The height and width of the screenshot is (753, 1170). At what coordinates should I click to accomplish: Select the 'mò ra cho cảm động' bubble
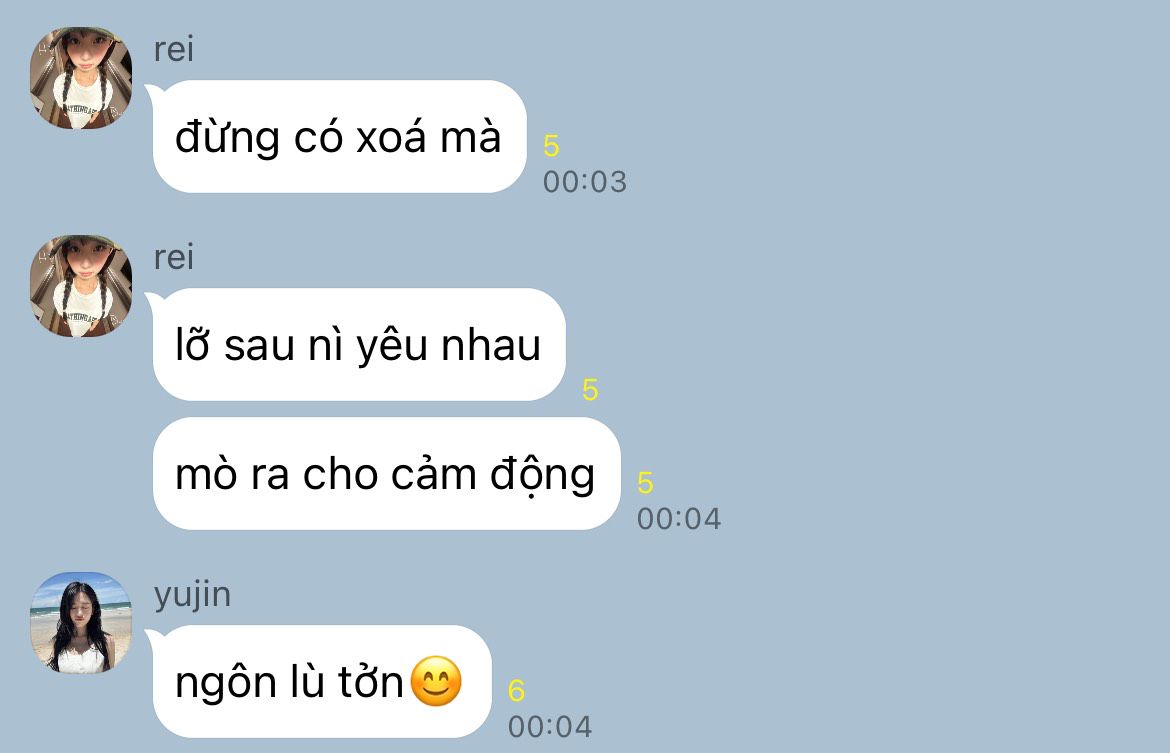pyautogui.click(x=387, y=474)
